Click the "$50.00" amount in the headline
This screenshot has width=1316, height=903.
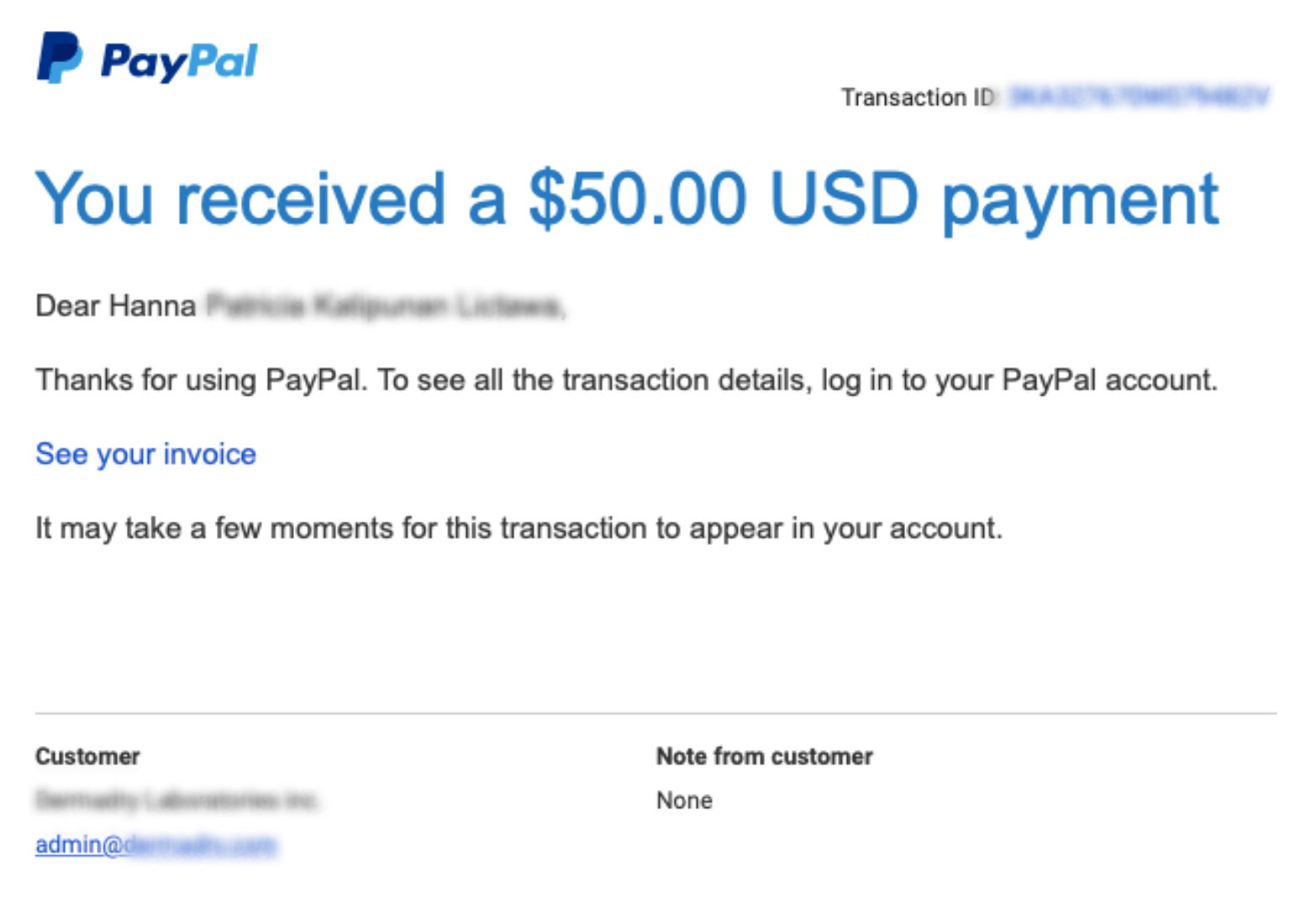pyautogui.click(x=637, y=200)
